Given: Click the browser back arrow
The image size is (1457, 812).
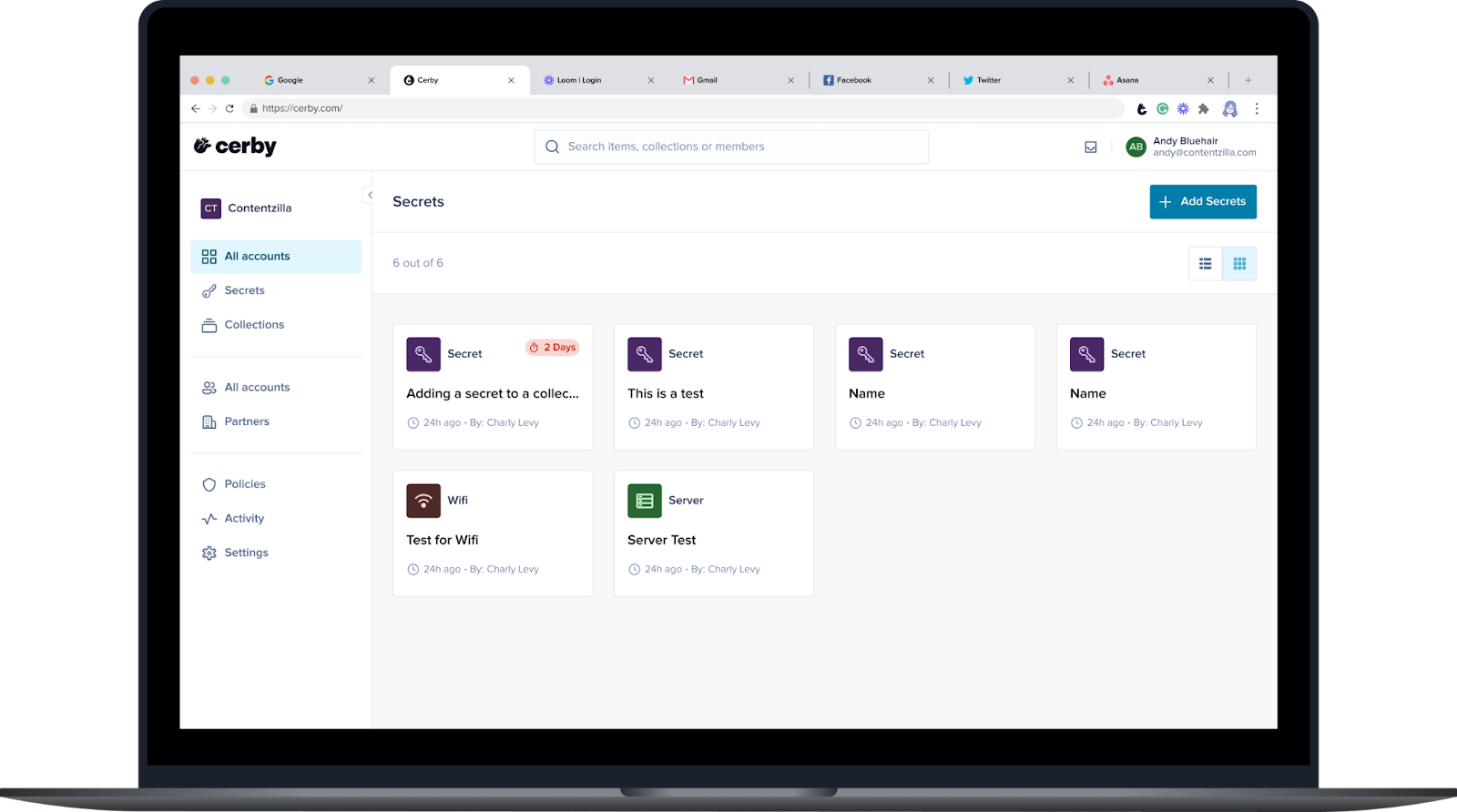Looking at the screenshot, I should pyautogui.click(x=195, y=108).
